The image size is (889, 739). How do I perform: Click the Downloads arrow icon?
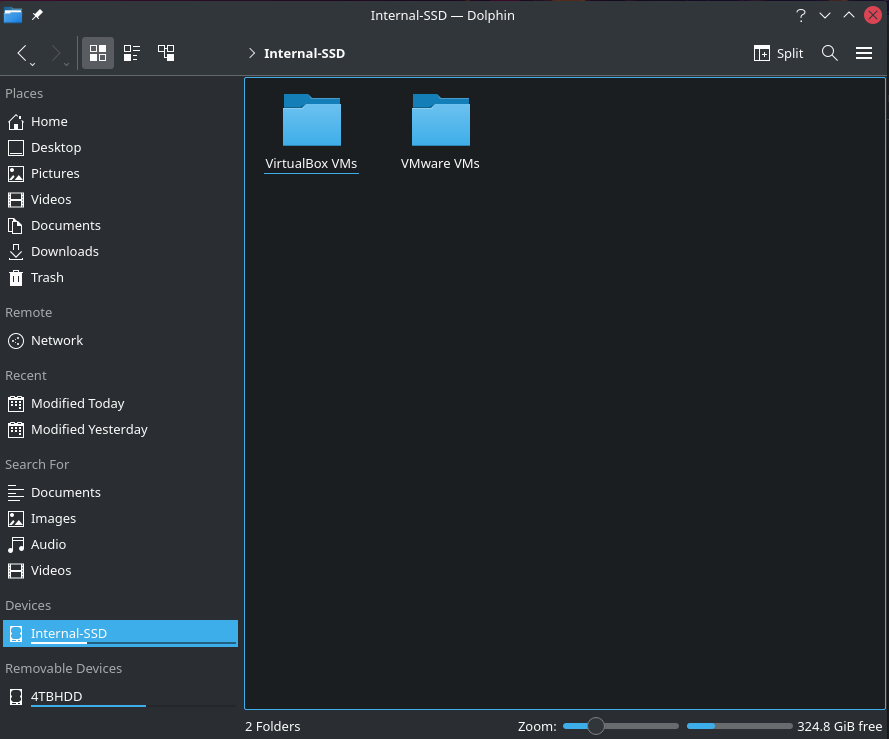16,252
